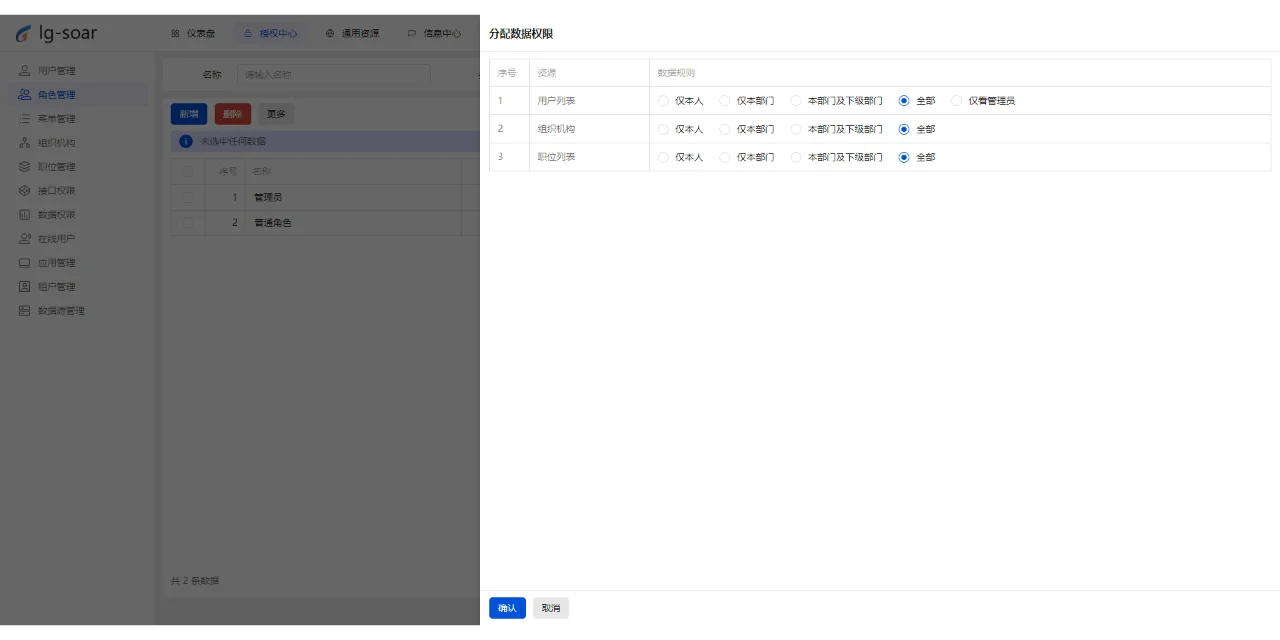Click the 确认 confirm button
This screenshot has height=640, width=1280.
tap(507, 608)
